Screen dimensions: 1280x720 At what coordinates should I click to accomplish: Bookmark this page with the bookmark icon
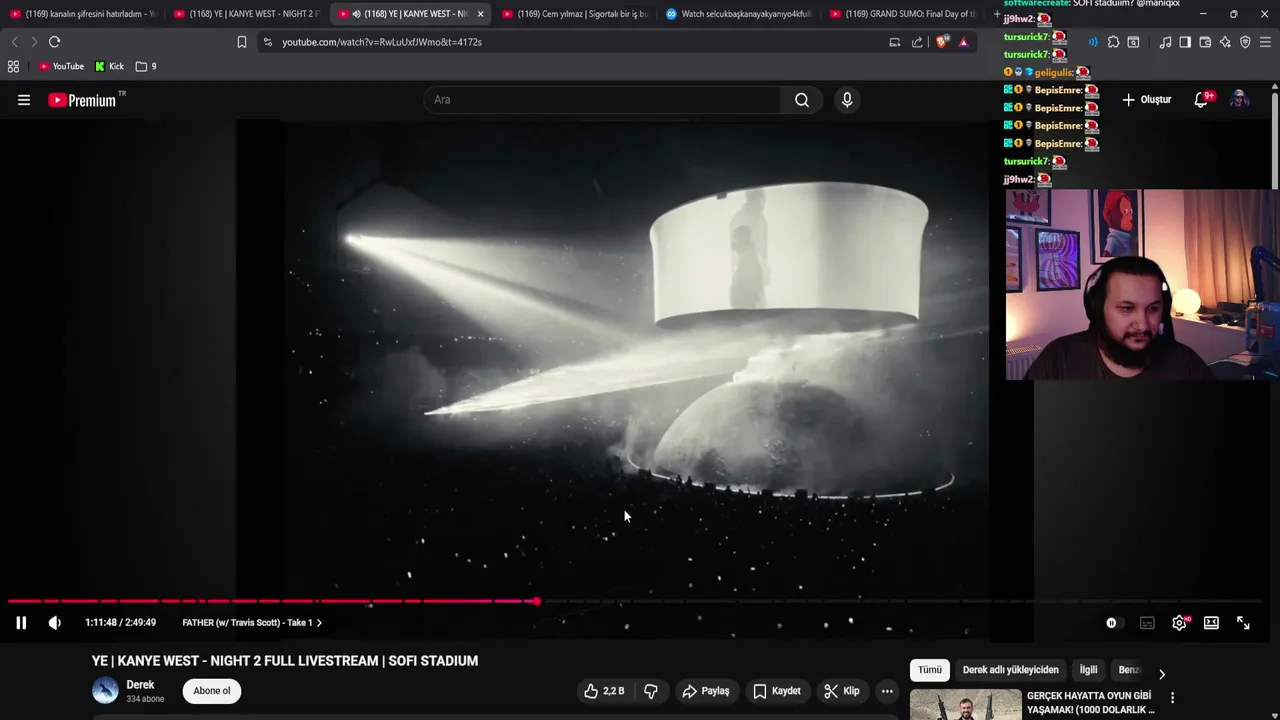coord(242,42)
